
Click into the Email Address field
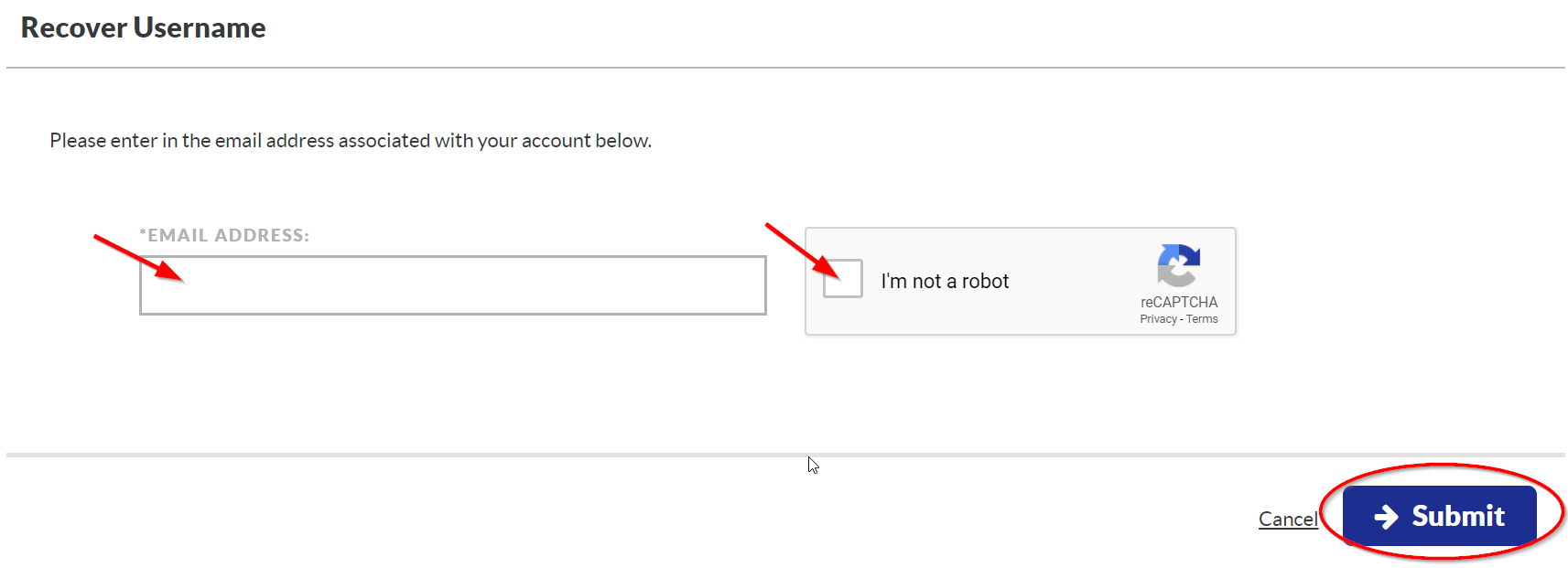tap(452, 285)
